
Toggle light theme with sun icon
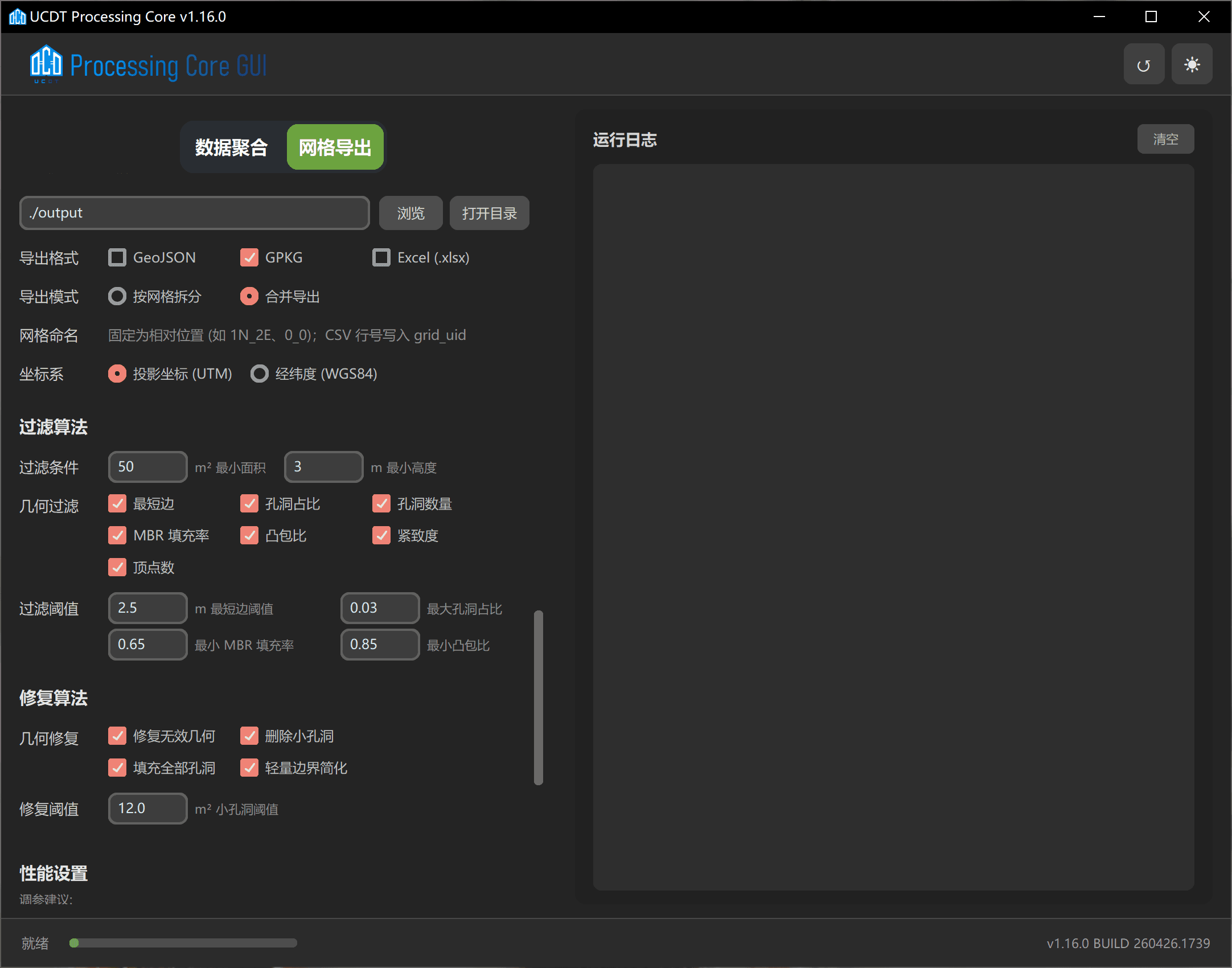(1192, 65)
